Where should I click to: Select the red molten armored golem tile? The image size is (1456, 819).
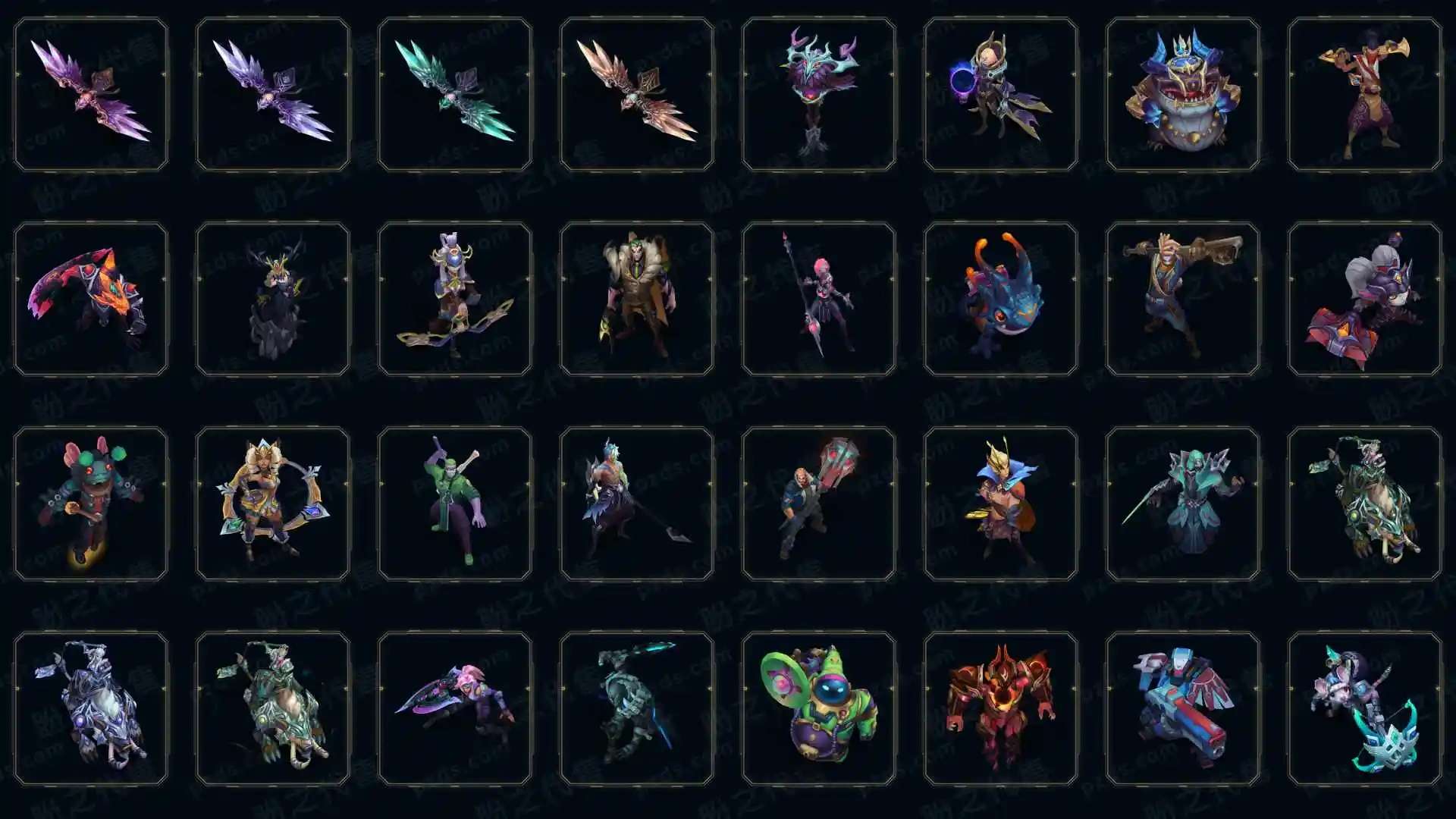pyautogui.click(x=1001, y=708)
